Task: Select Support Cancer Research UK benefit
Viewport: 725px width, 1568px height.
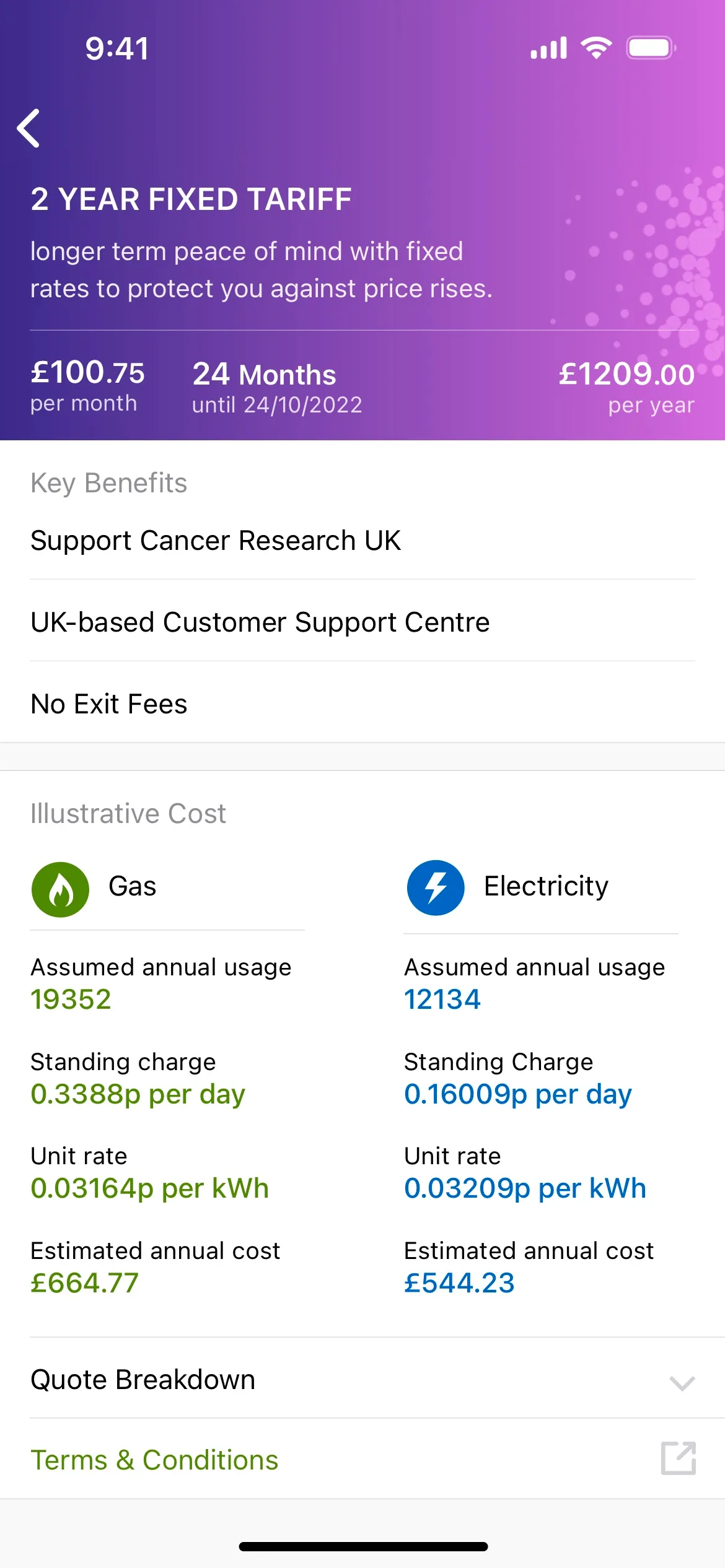Action: [x=216, y=541]
